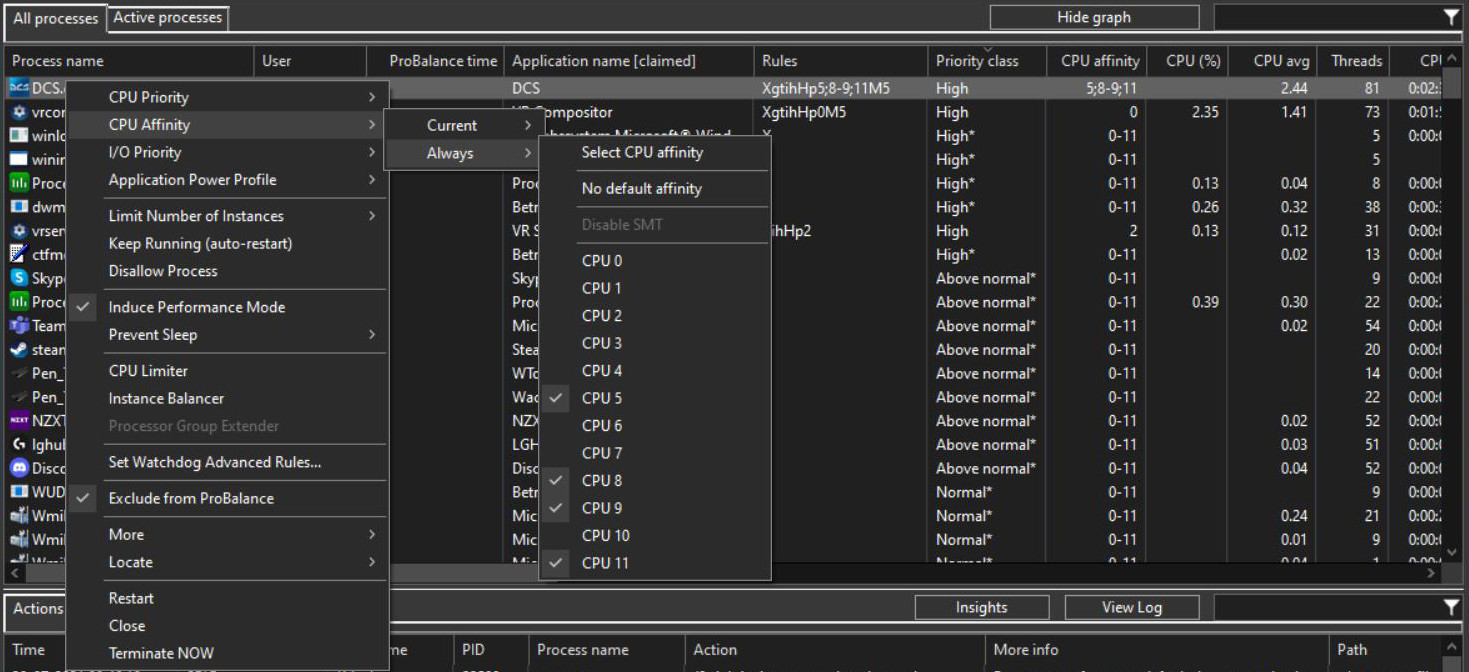Expand the Application Power Profile submenu
1469x672 pixels.
[227, 180]
